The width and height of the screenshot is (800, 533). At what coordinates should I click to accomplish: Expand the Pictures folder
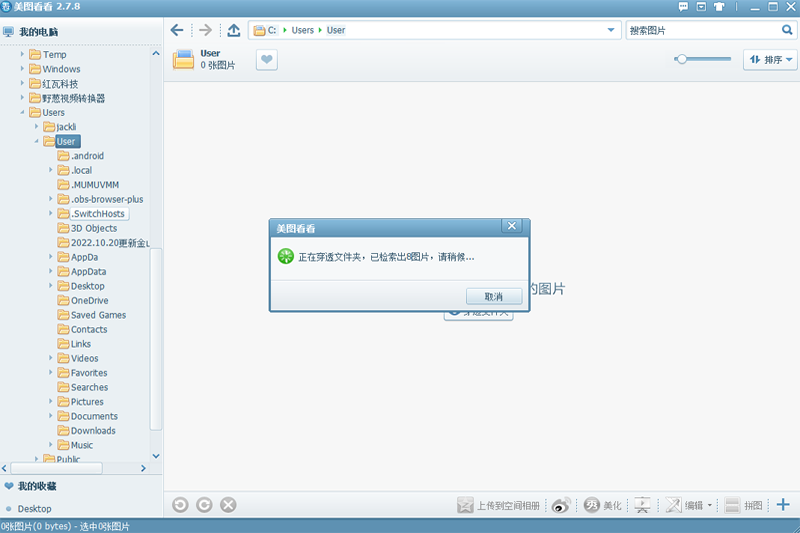tap(51, 401)
